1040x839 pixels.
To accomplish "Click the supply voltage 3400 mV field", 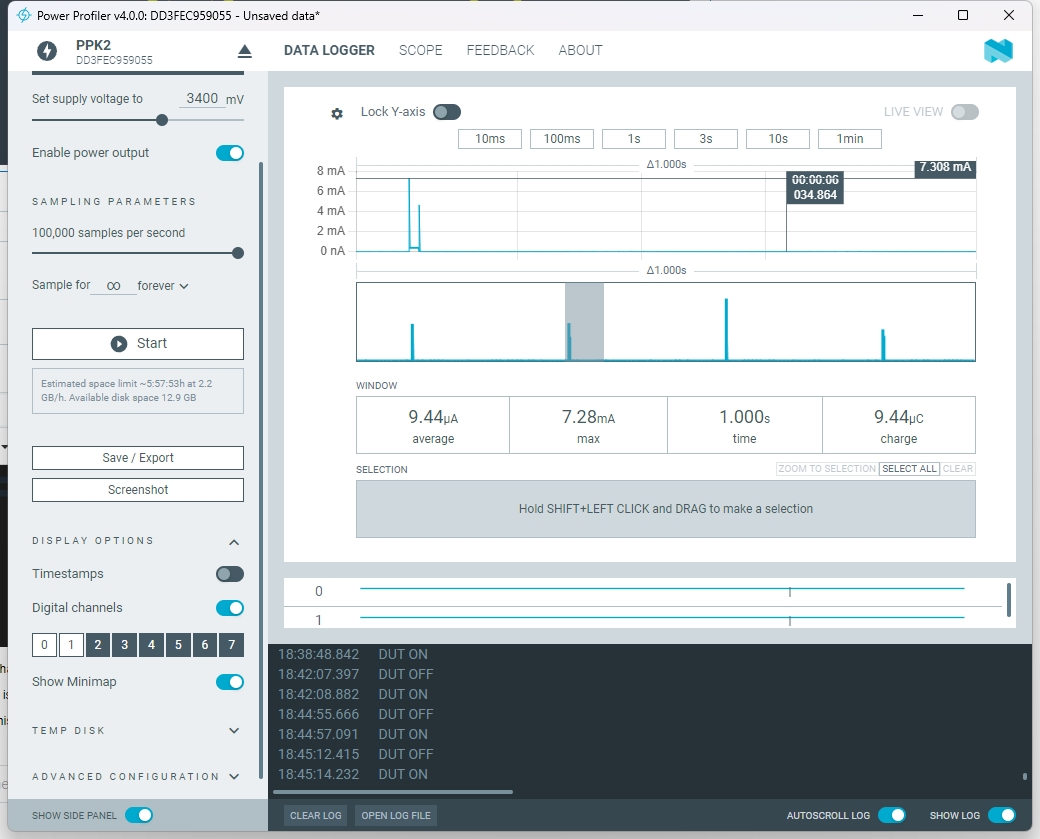I will pos(202,99).
